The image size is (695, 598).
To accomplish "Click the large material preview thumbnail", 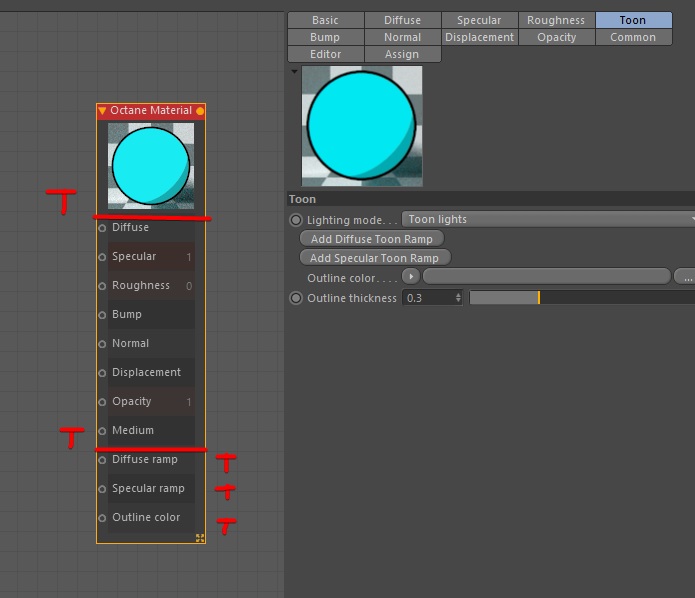I will pyautogui.click(x=362, y=126).
